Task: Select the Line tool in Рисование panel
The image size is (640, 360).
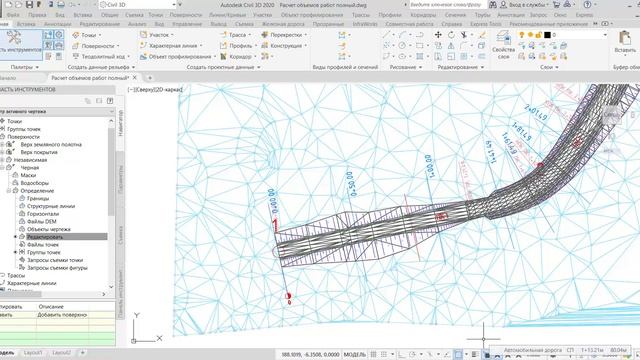Action: coord(386,35)
